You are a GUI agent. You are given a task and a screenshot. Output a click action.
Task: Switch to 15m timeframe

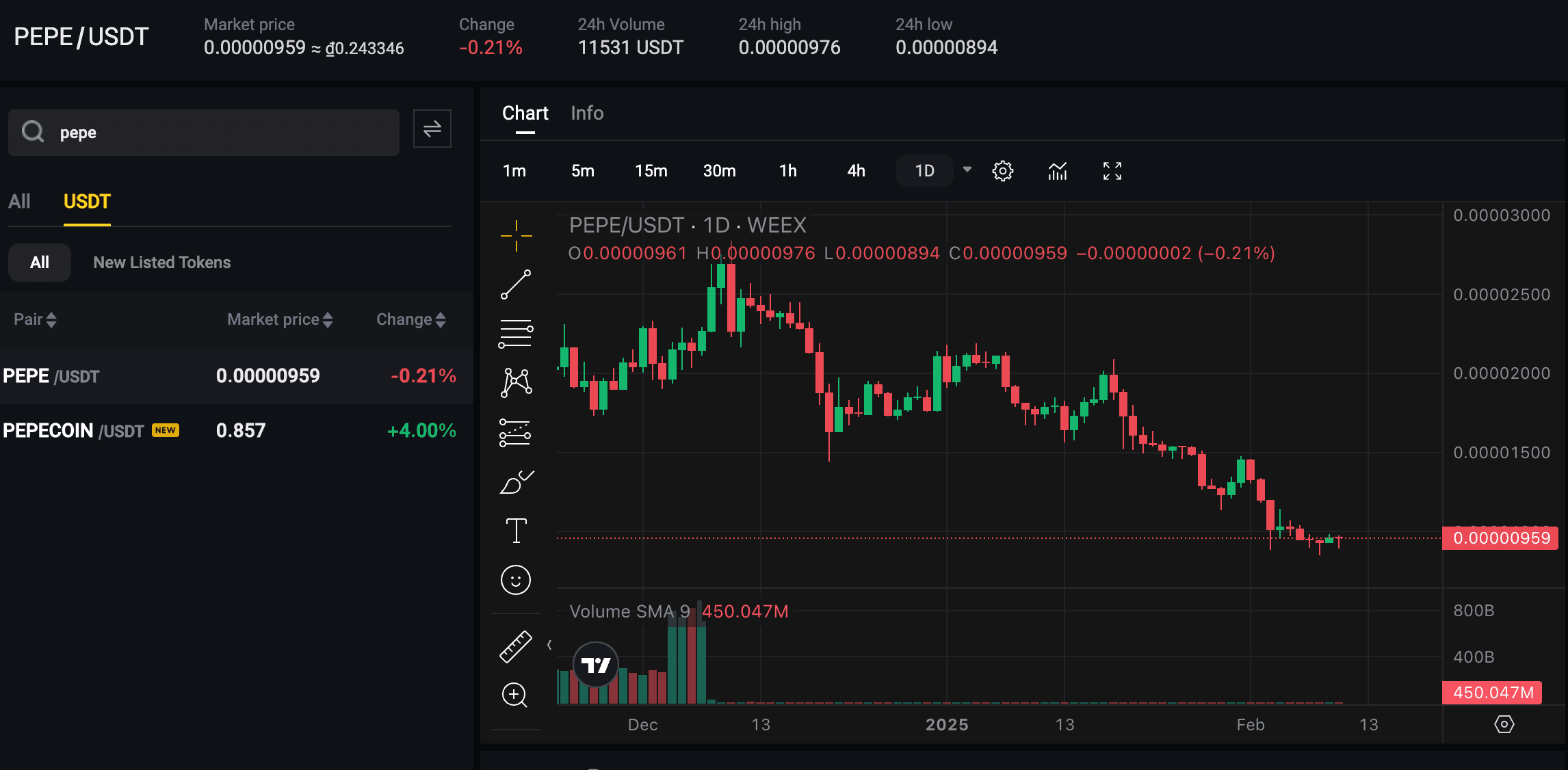click(651, 171)
